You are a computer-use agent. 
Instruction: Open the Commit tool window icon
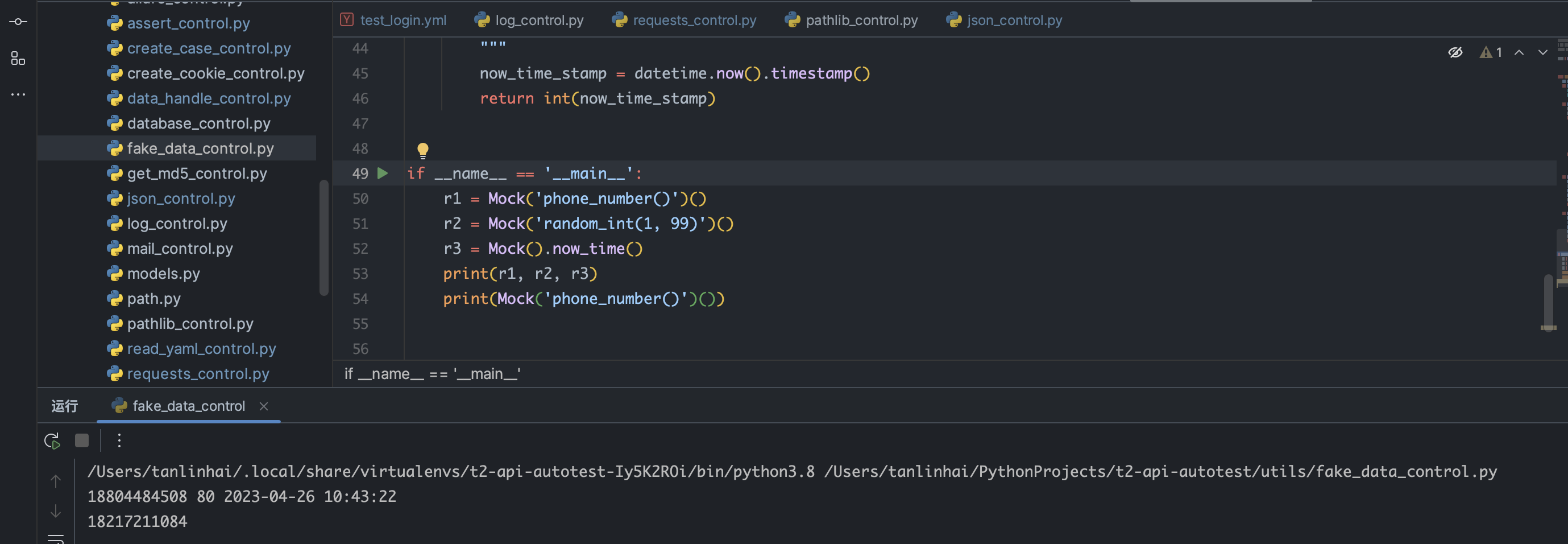tap(18, 22)
